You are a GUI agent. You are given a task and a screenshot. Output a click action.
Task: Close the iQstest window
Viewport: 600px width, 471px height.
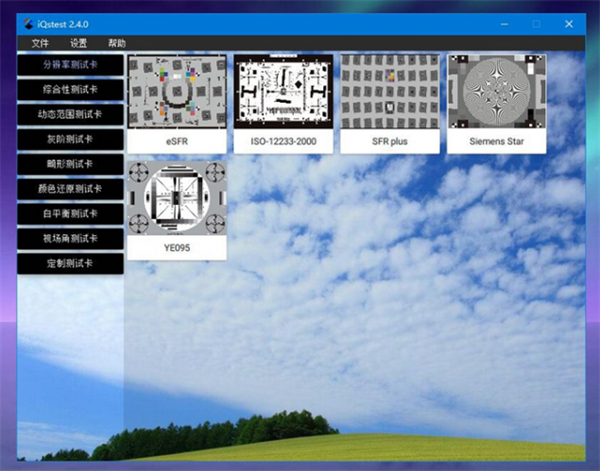568,24
